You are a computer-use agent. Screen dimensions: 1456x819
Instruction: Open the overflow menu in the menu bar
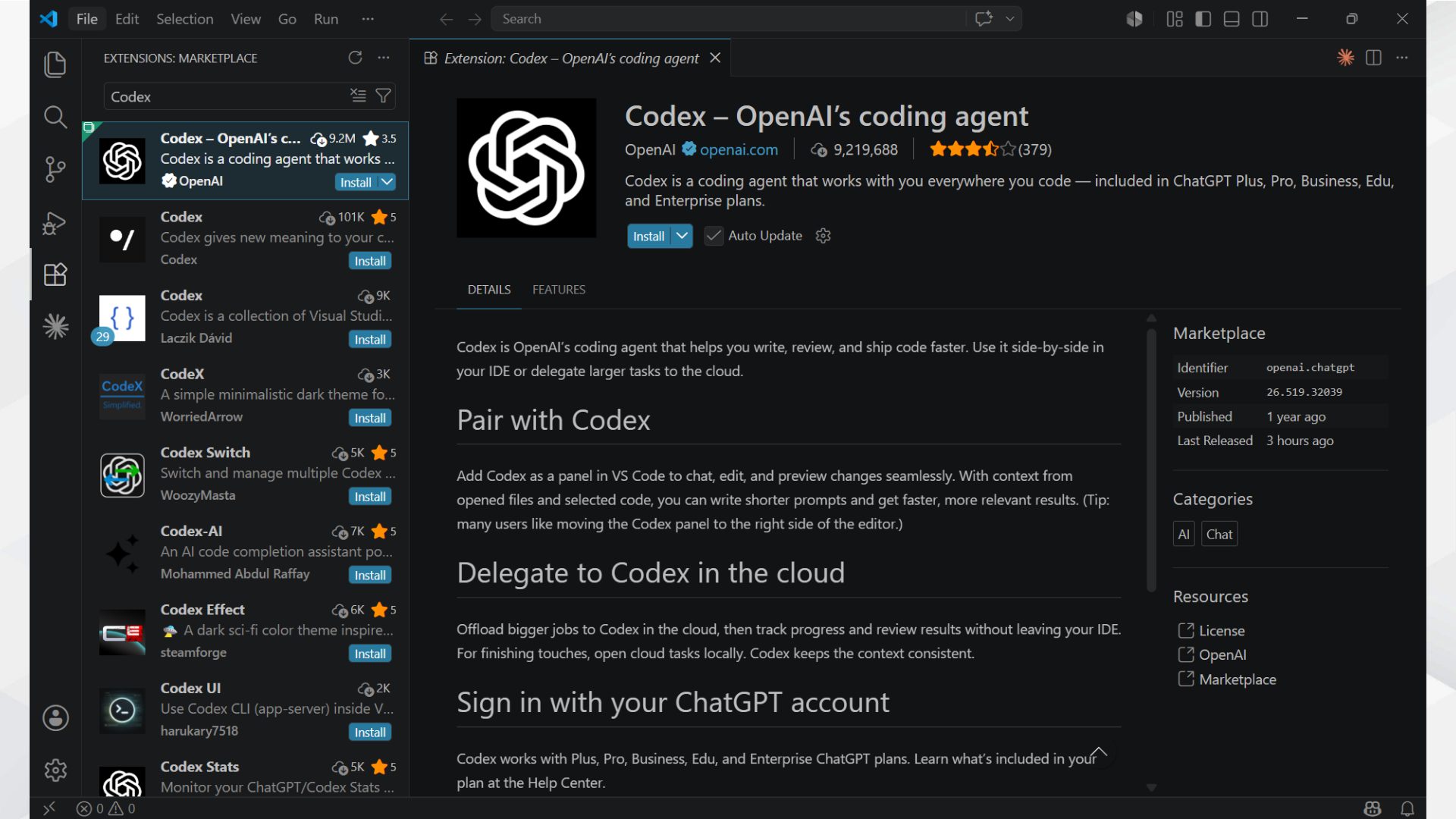(368, 19)
